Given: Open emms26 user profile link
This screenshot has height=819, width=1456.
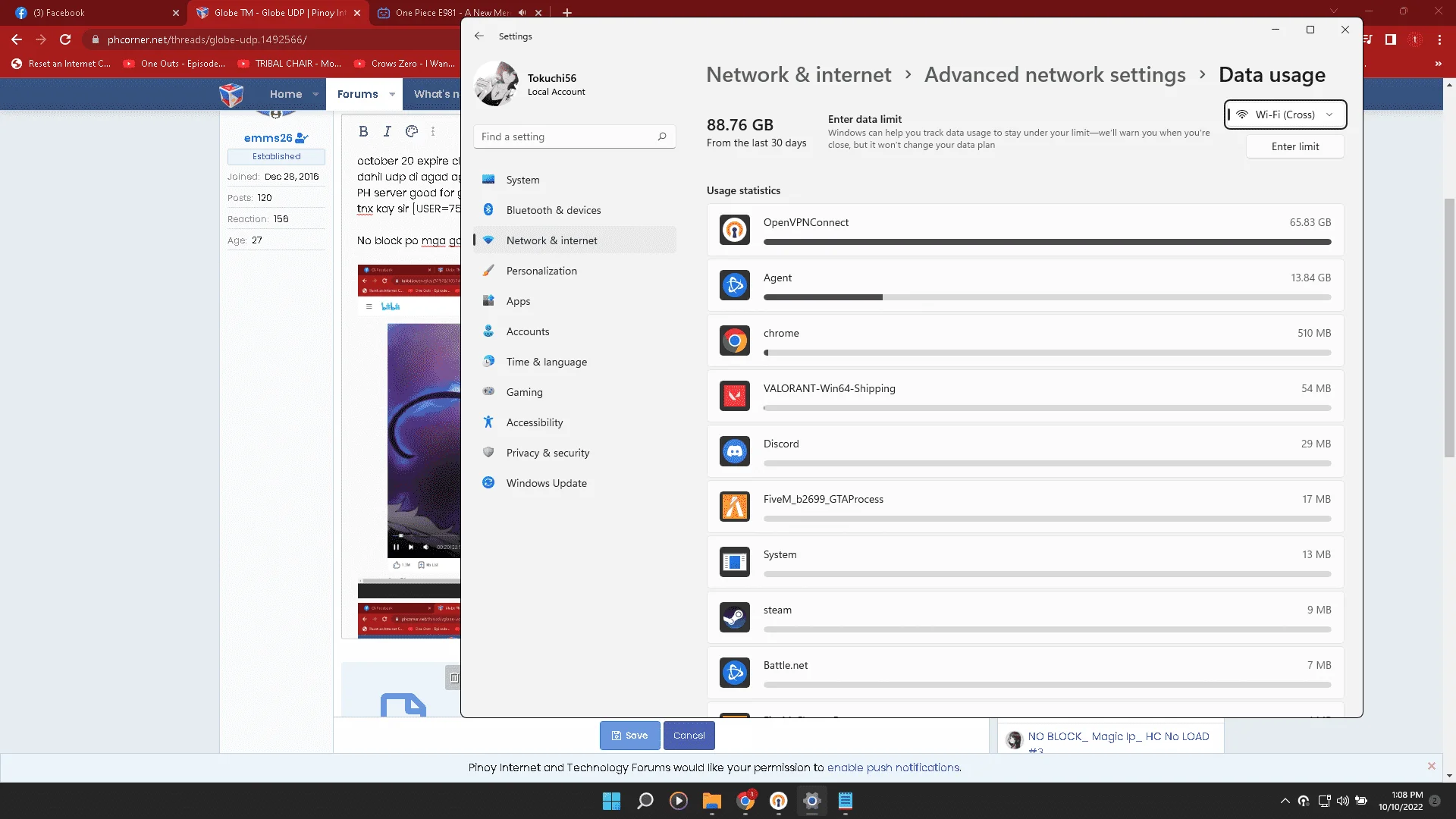Looking at the screenshot, I should (x=268, y=138).
